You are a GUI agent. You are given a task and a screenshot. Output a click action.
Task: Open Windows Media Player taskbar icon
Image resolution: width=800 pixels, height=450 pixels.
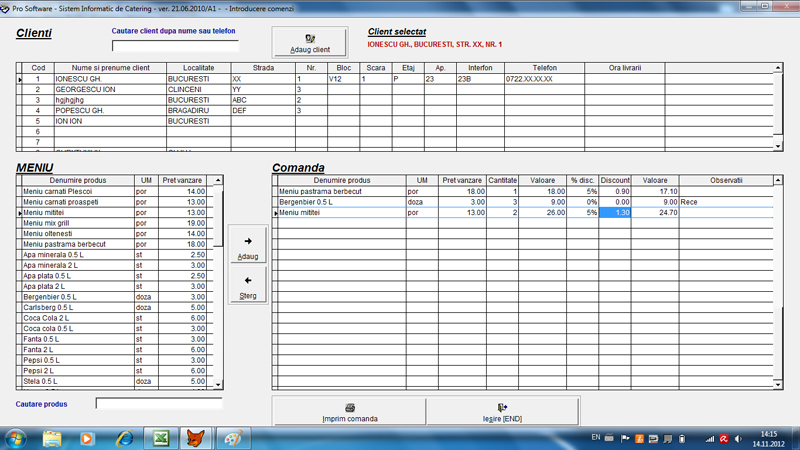(87, 438)
